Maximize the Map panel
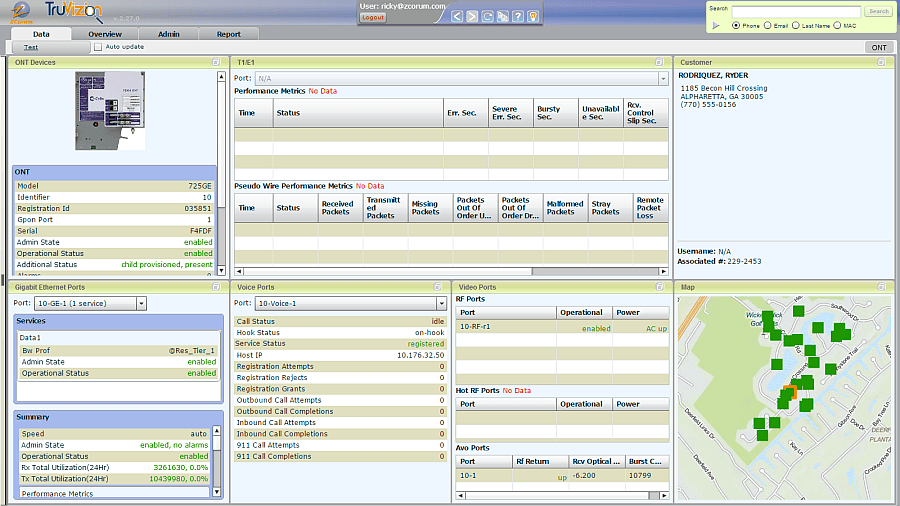Screen dimensions: 900x506 [881, 287]
